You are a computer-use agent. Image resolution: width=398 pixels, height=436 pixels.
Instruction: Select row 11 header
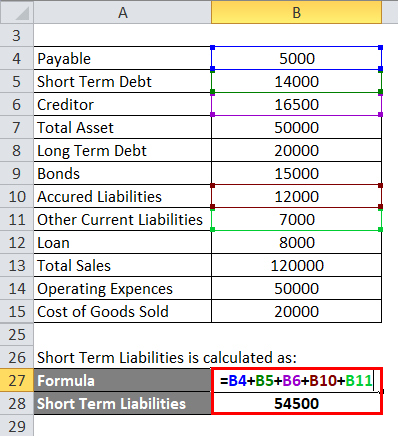pos(17,219)
